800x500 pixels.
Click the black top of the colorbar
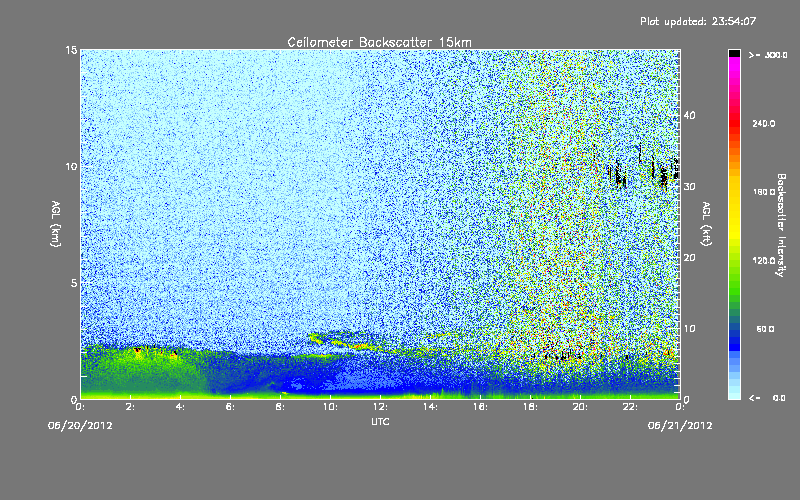tap(734, 53)
